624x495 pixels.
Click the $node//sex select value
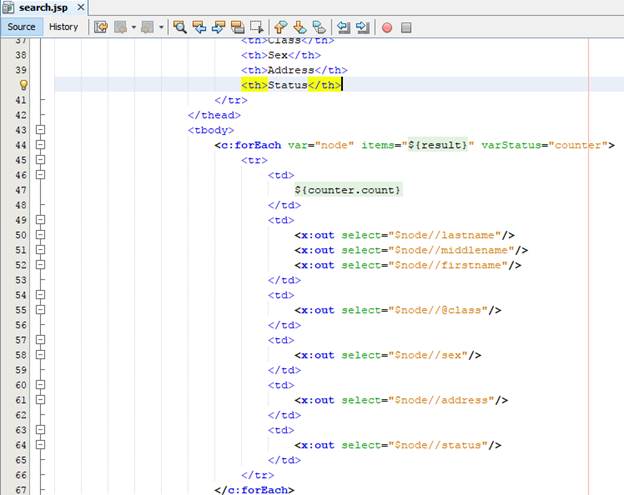tap(428, 355)
